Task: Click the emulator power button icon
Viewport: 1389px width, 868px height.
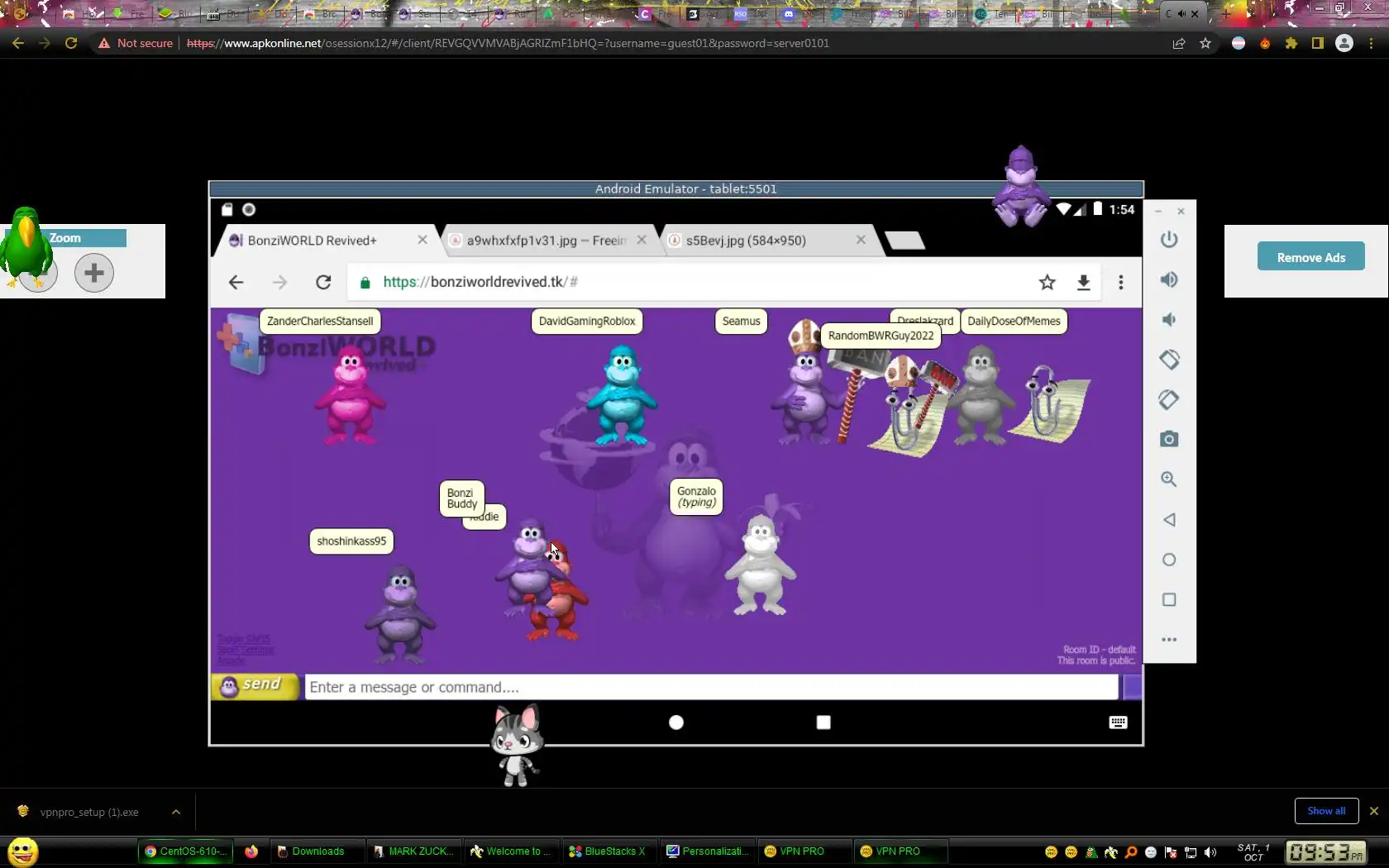Action: pos(1169,240)
